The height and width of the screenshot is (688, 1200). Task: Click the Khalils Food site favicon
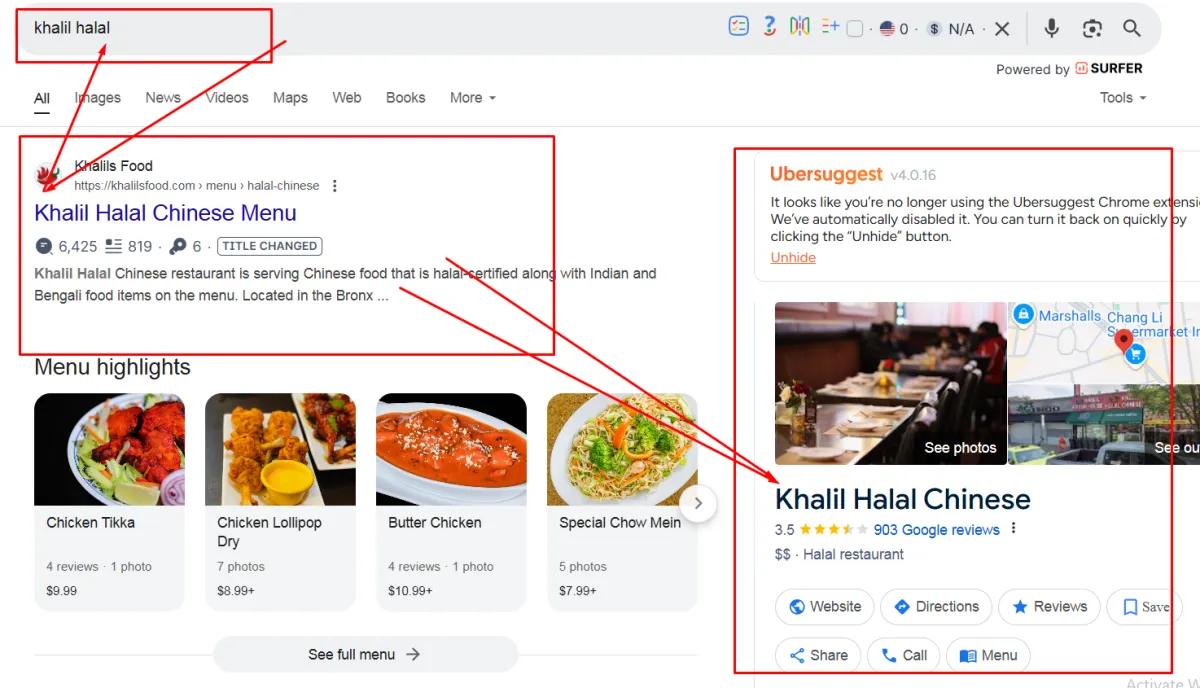pos(48,176)
